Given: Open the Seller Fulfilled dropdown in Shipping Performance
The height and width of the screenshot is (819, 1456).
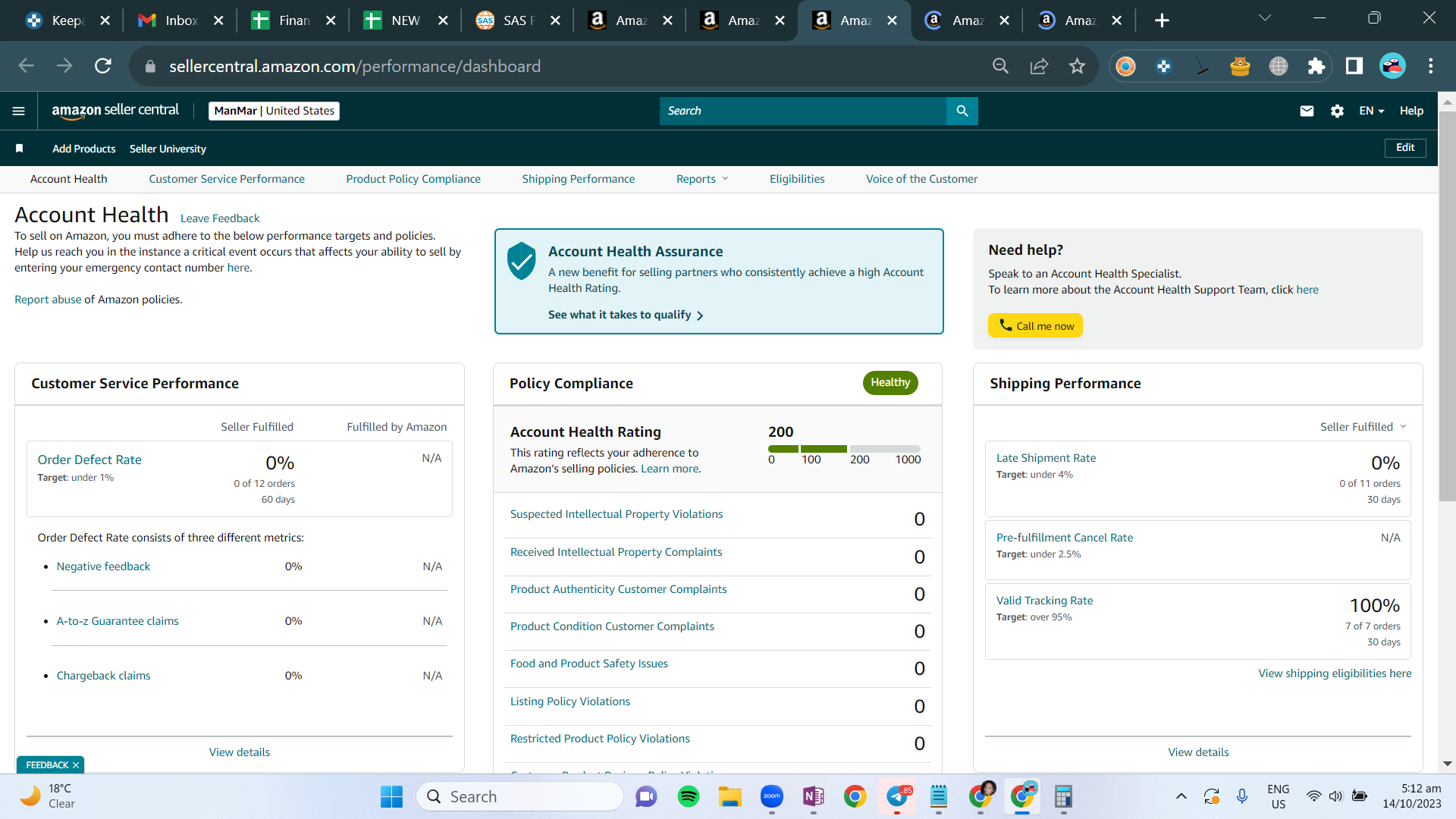Looking at the screenshot, I should click(x=1363, y=427).
